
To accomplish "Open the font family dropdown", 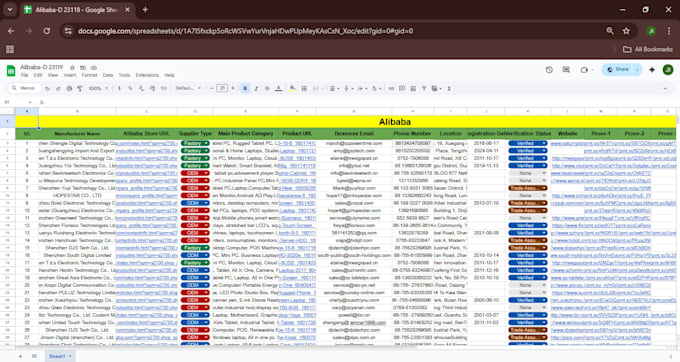I will tap(188, 88).
